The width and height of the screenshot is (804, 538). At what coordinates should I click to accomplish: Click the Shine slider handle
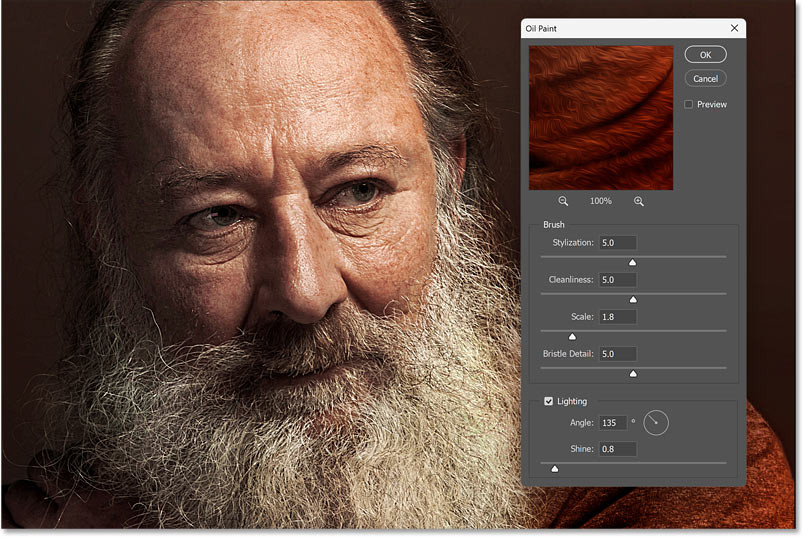pos(555,468)
